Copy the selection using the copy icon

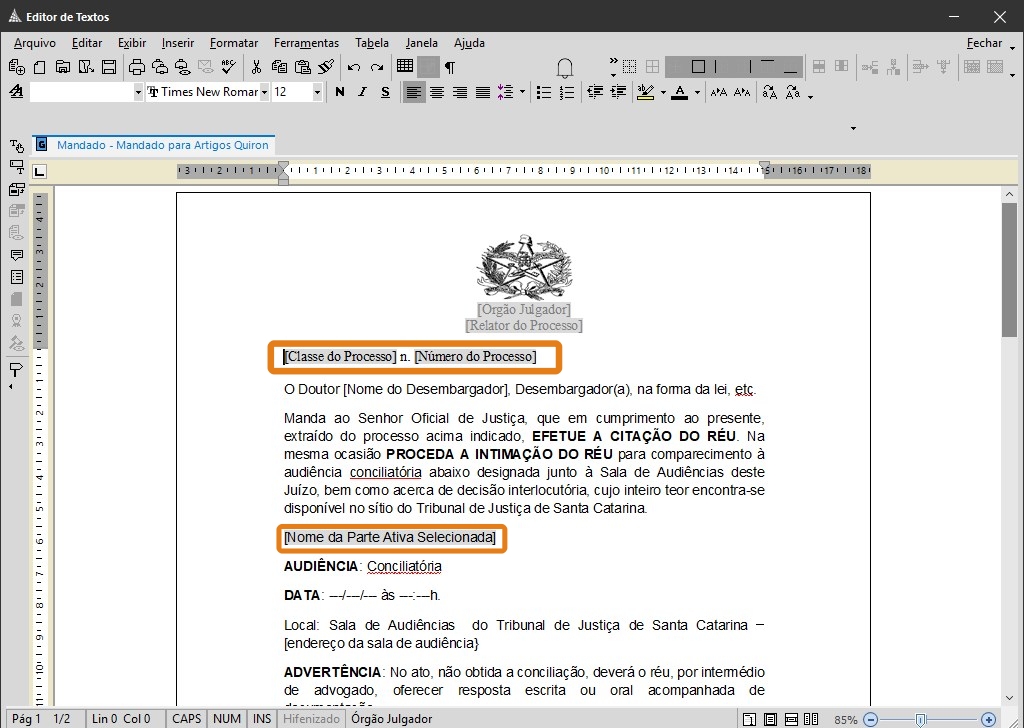(x=280, y=67)
